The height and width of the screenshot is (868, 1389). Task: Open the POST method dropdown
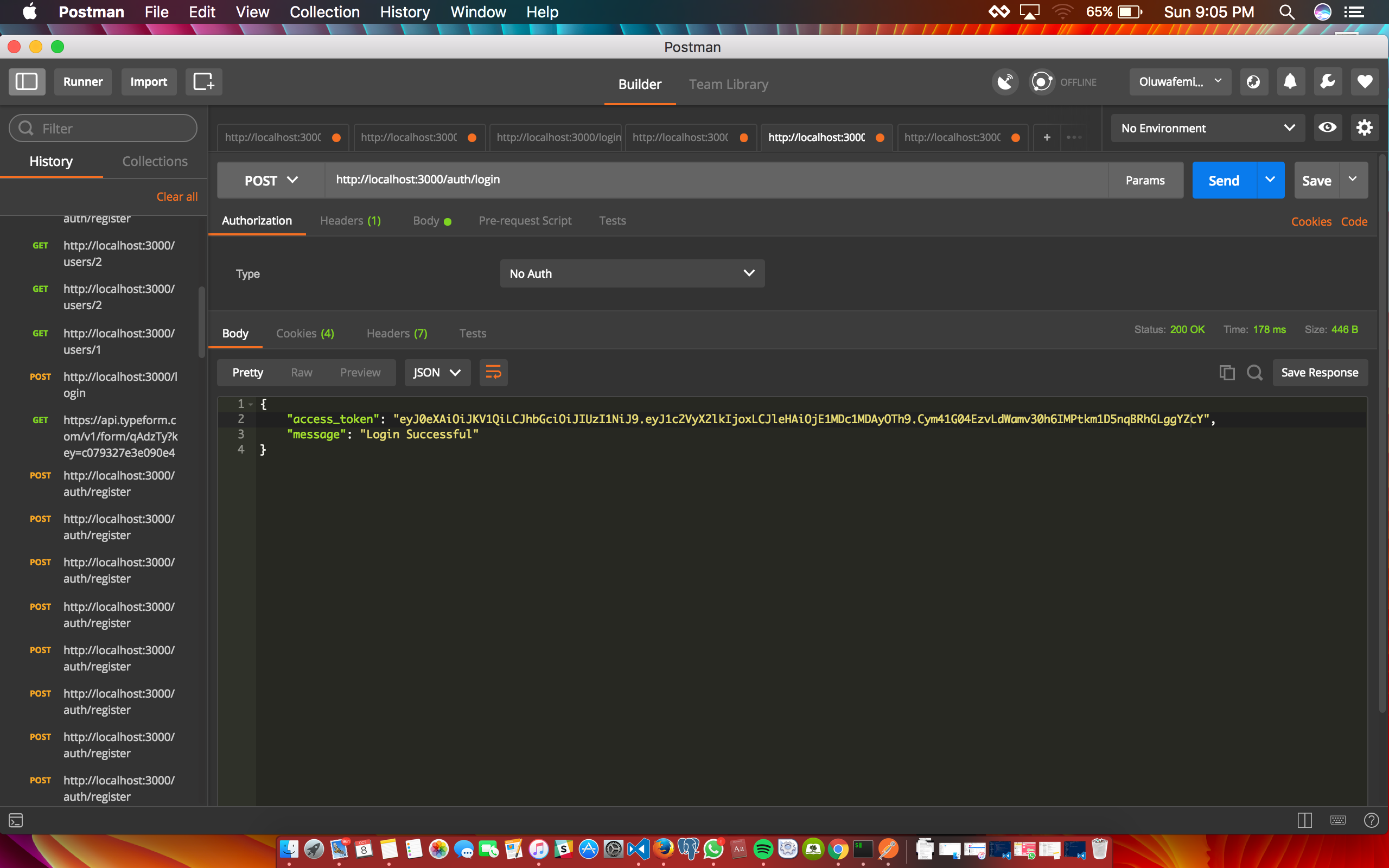click(x=270, y=180)
